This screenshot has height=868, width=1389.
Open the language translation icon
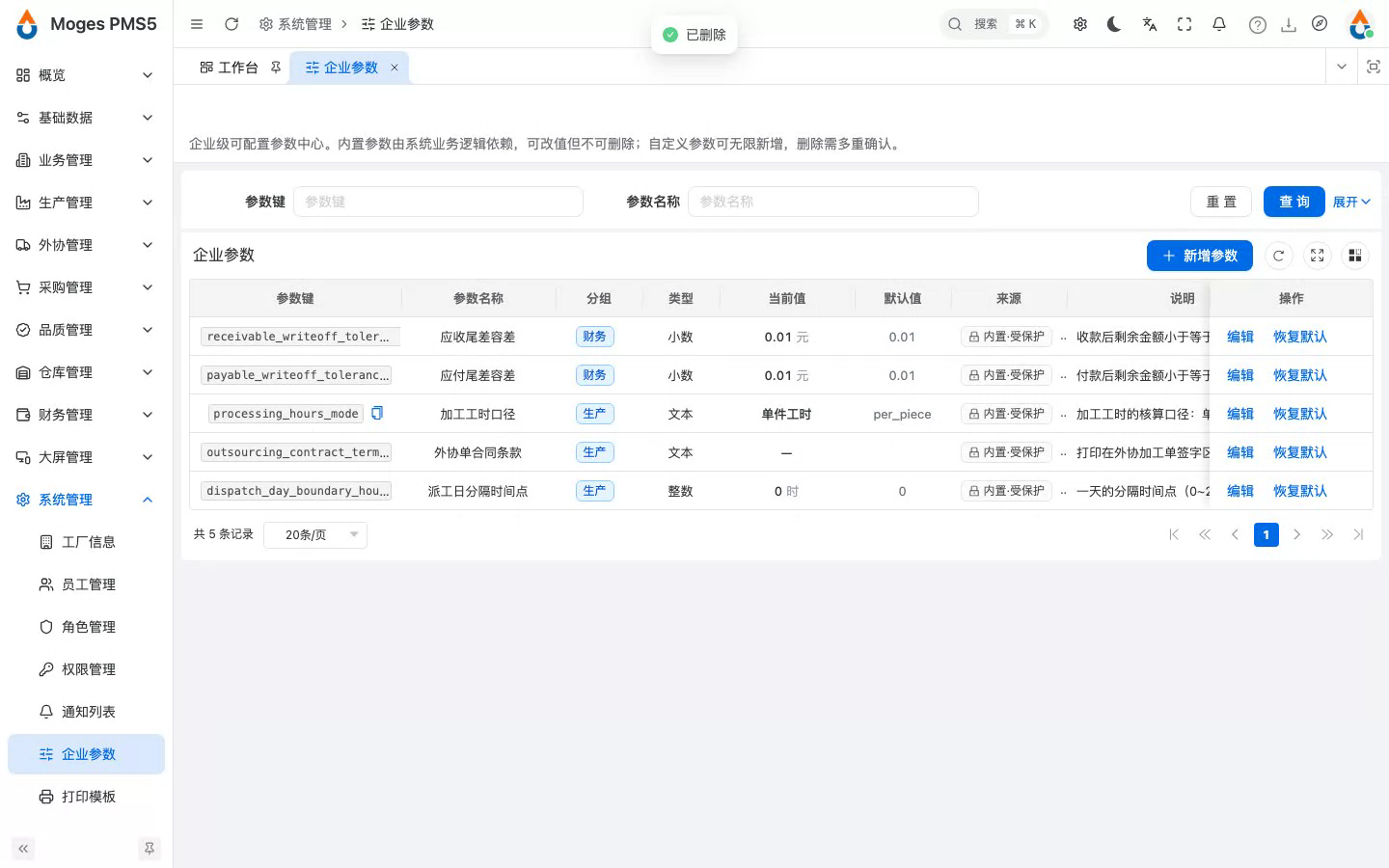click(1150, 24)
